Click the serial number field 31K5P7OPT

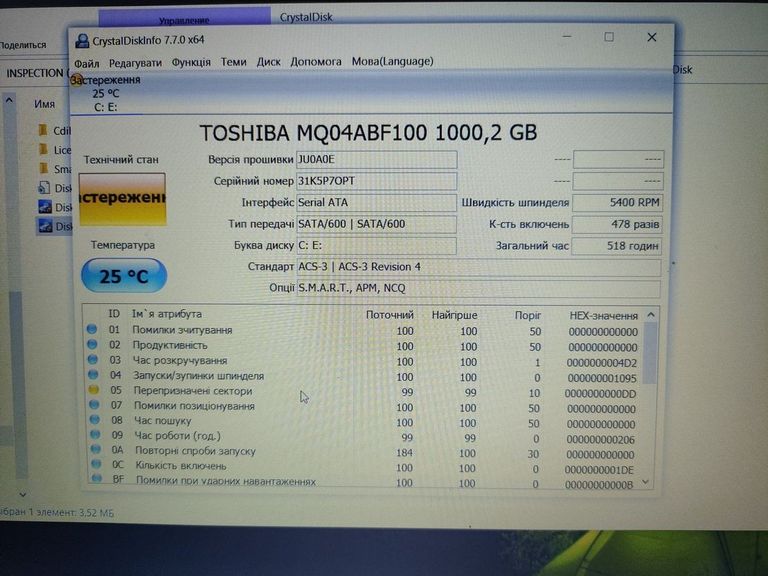pos(377,181)
